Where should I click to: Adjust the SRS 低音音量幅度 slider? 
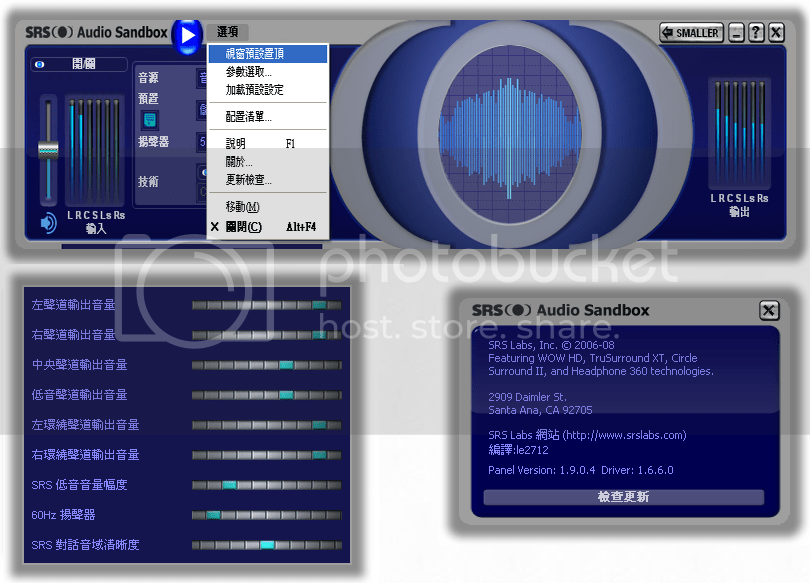pos(267,485)
